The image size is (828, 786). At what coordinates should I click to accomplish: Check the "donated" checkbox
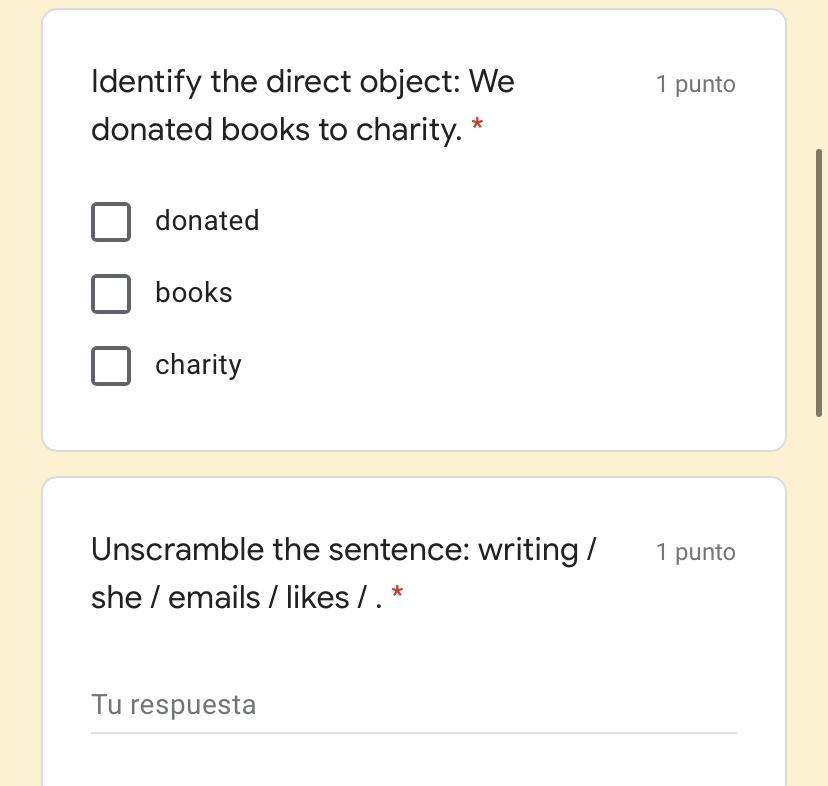click(111, 222)
